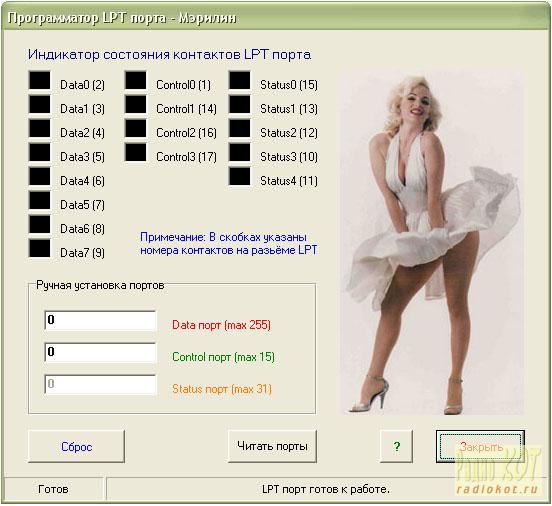Click the Читать порты button
The width and height of the screenshot is (552, 506).
click(272, 446)
